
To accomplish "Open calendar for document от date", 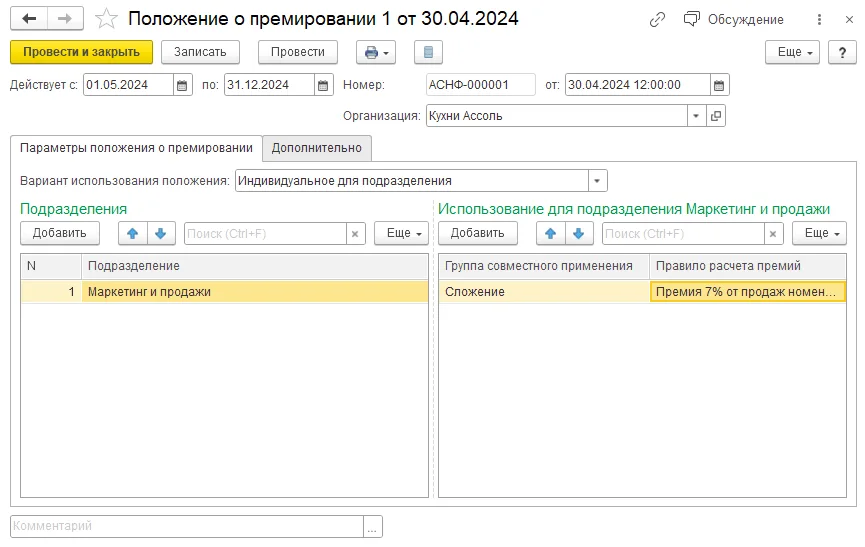I will [719, 85].
